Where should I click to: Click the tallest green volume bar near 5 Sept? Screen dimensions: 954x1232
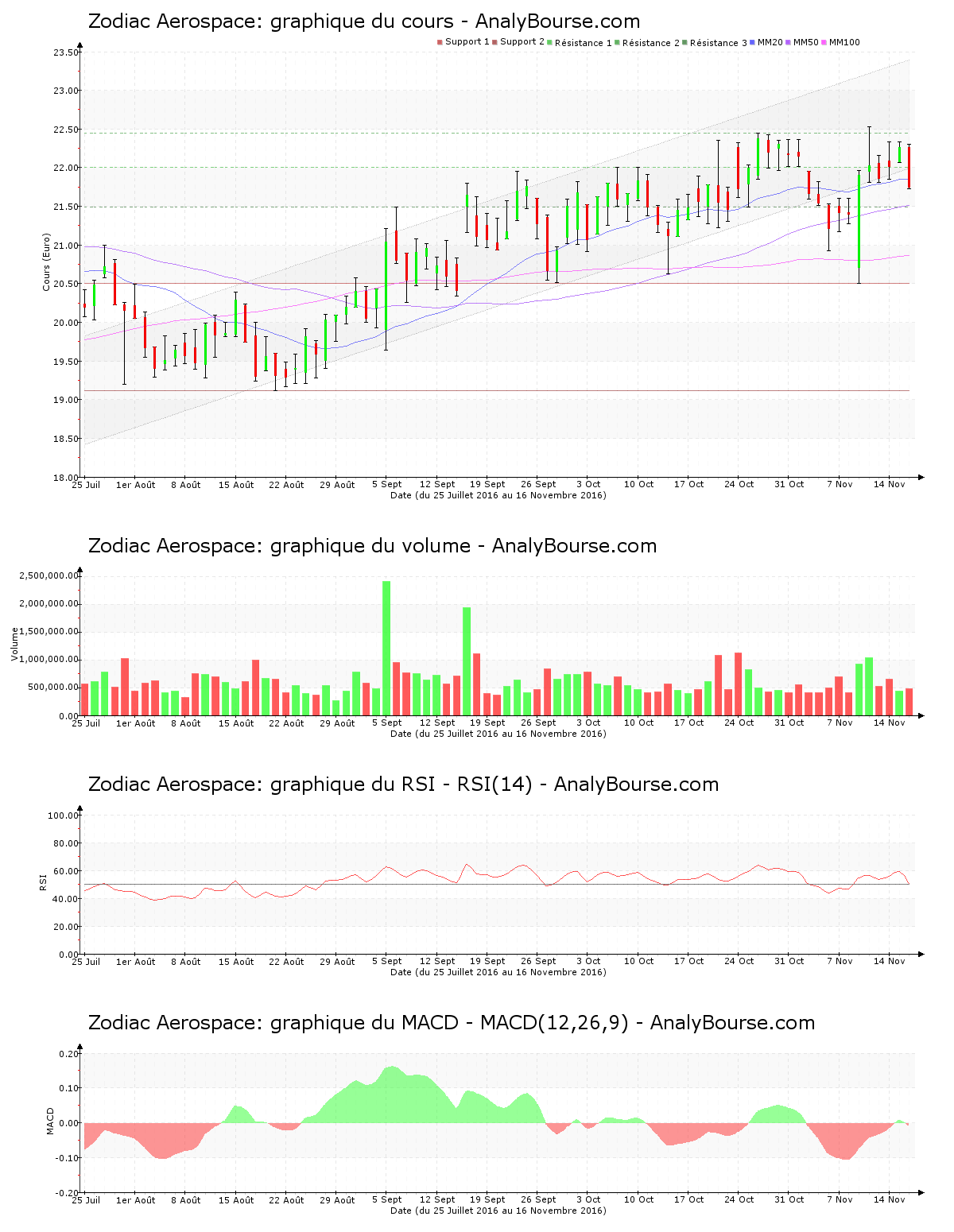386,648
